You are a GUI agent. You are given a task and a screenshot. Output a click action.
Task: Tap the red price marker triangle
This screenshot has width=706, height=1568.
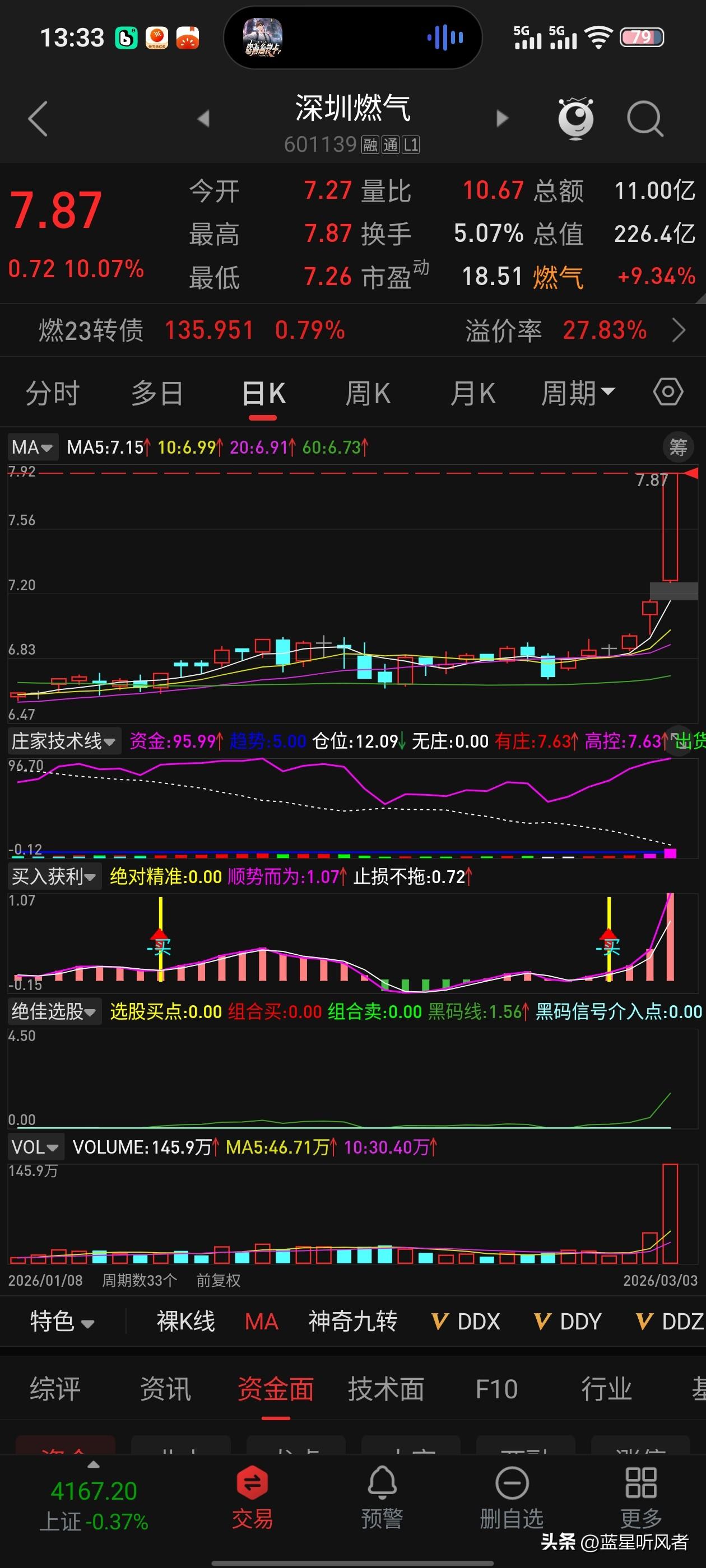pos(691,473)
